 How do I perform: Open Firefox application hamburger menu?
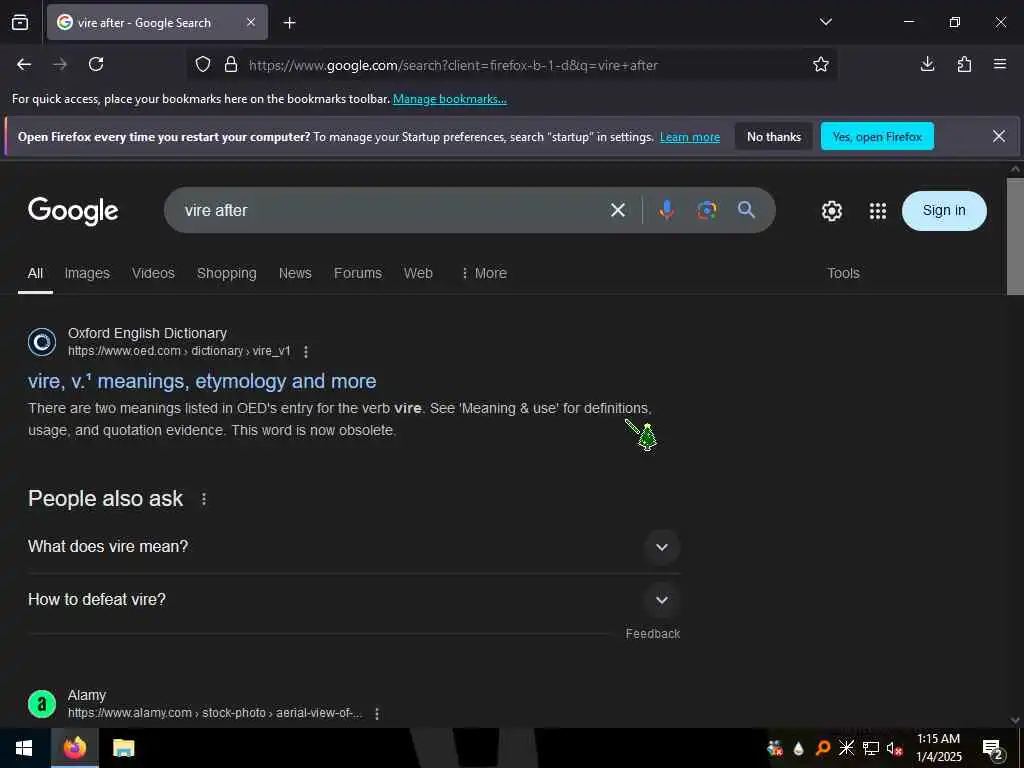click(x=1000, y=64)
